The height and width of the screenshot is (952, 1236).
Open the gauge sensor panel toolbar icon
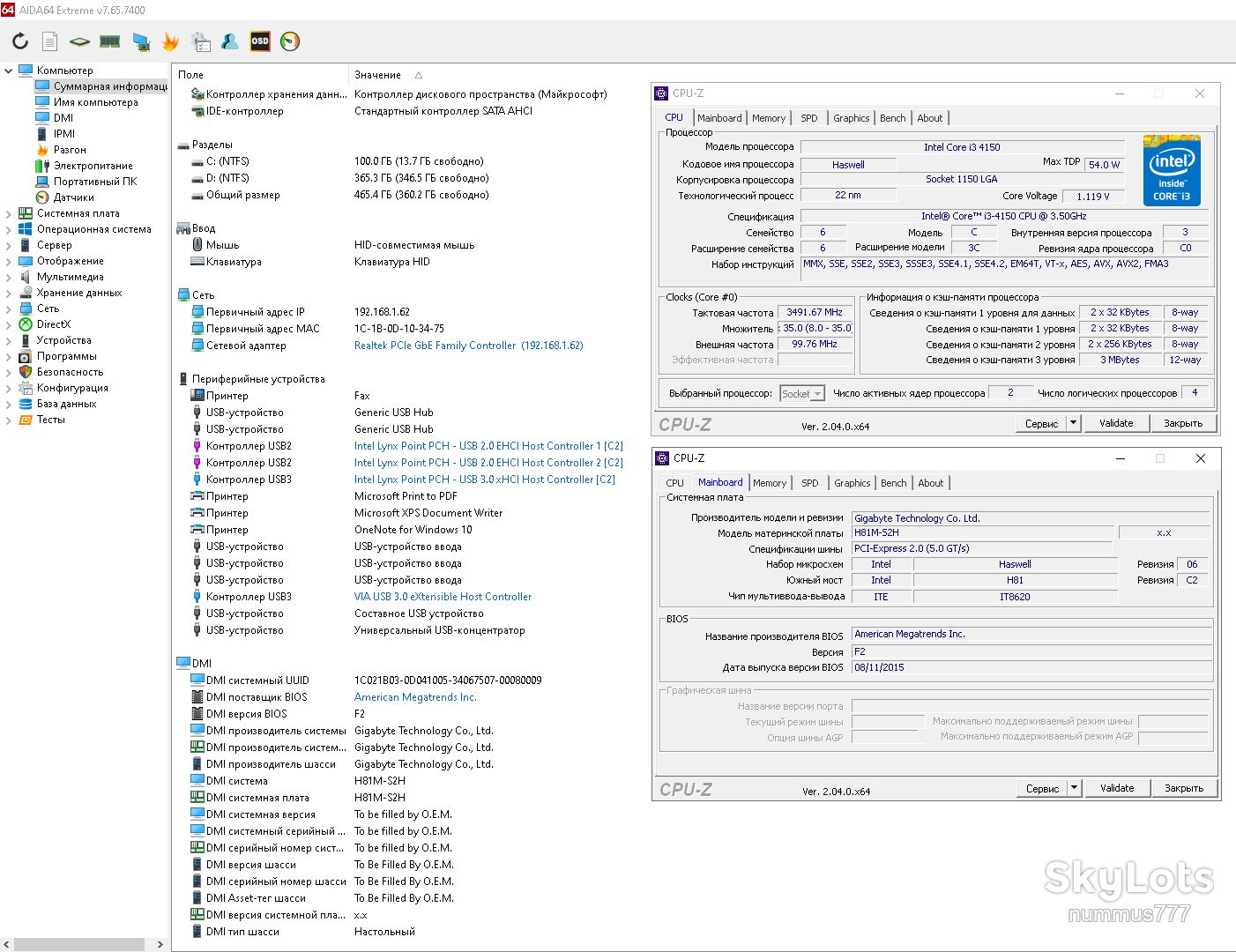coord(290,41)
